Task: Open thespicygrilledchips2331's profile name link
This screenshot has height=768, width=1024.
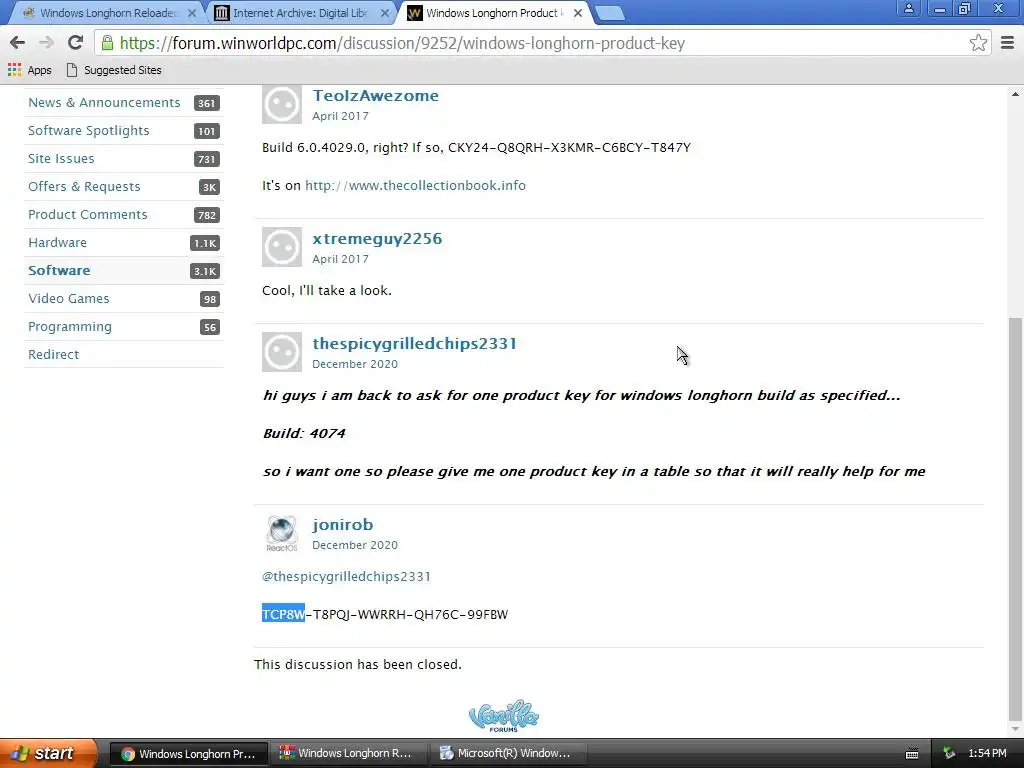Action: pyautogui.click(x=414, y=344)
